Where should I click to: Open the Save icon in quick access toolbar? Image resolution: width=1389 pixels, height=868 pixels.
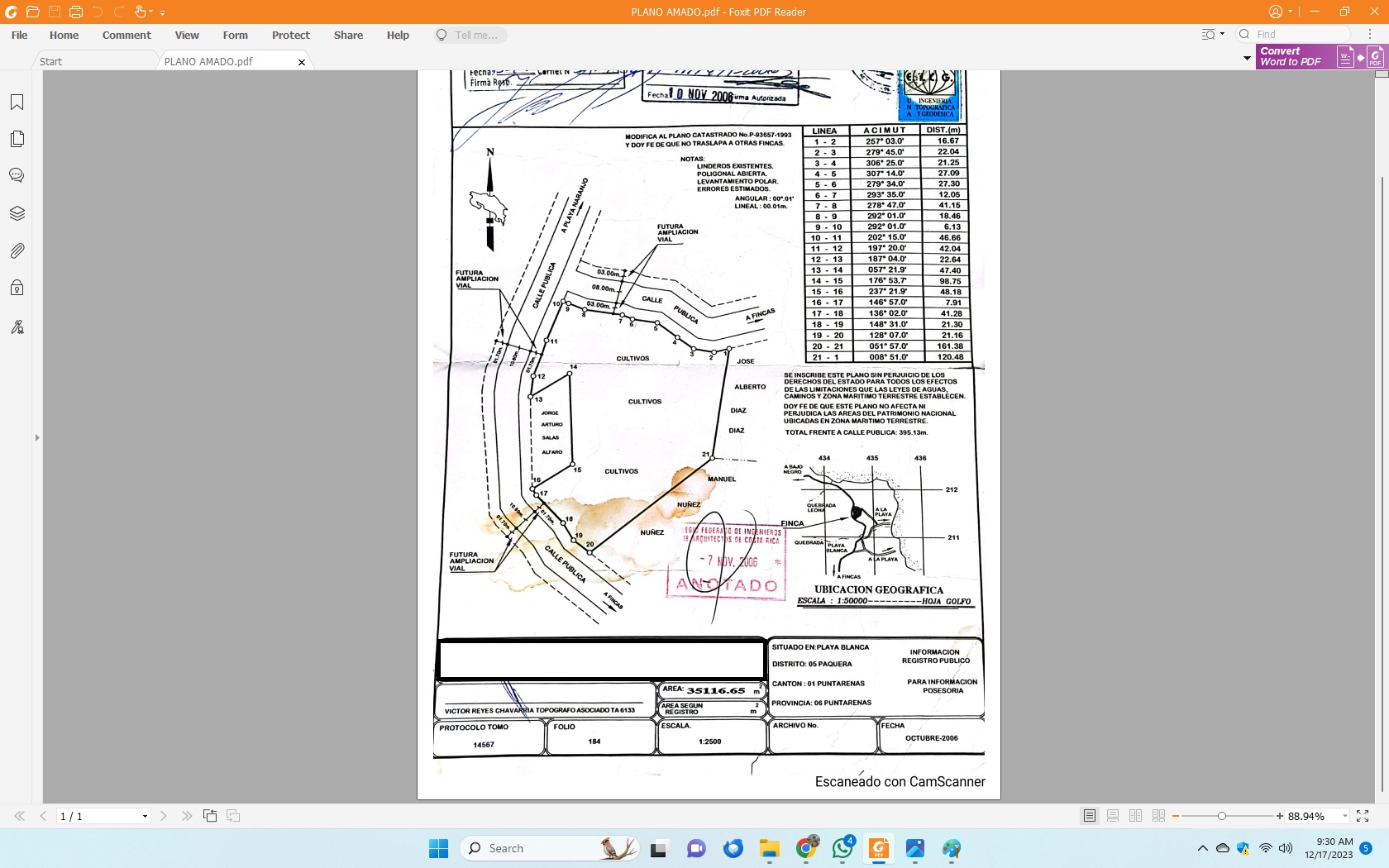click(x=54, y=12)
